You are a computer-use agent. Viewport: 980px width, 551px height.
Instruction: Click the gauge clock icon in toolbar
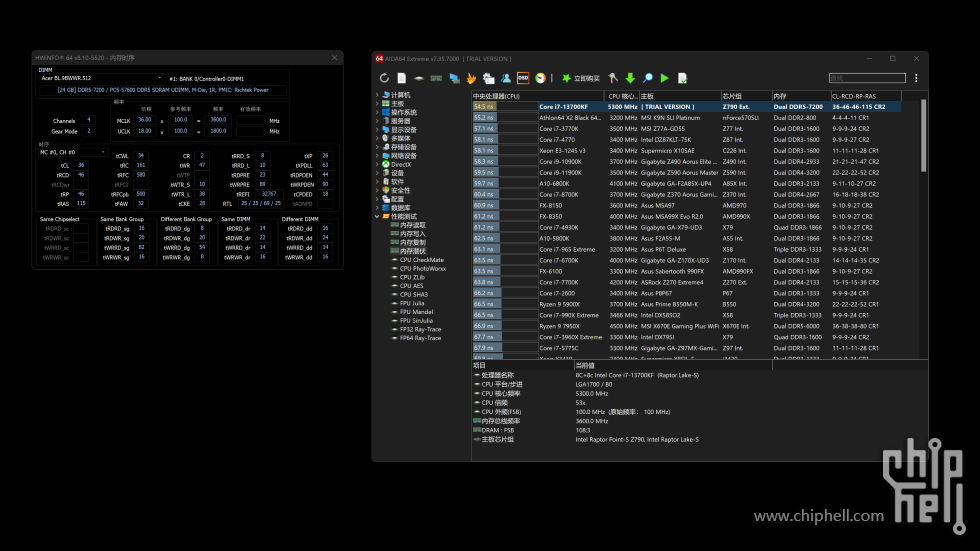(540, 78)
